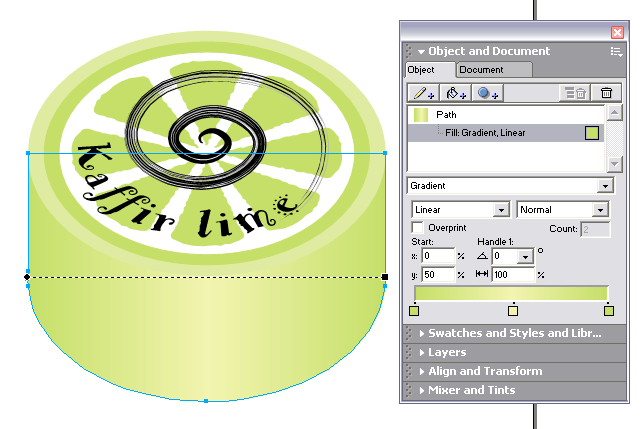Click the Count value field
Viewport: 641px width, 429px height.
click(x=595, y=229)
